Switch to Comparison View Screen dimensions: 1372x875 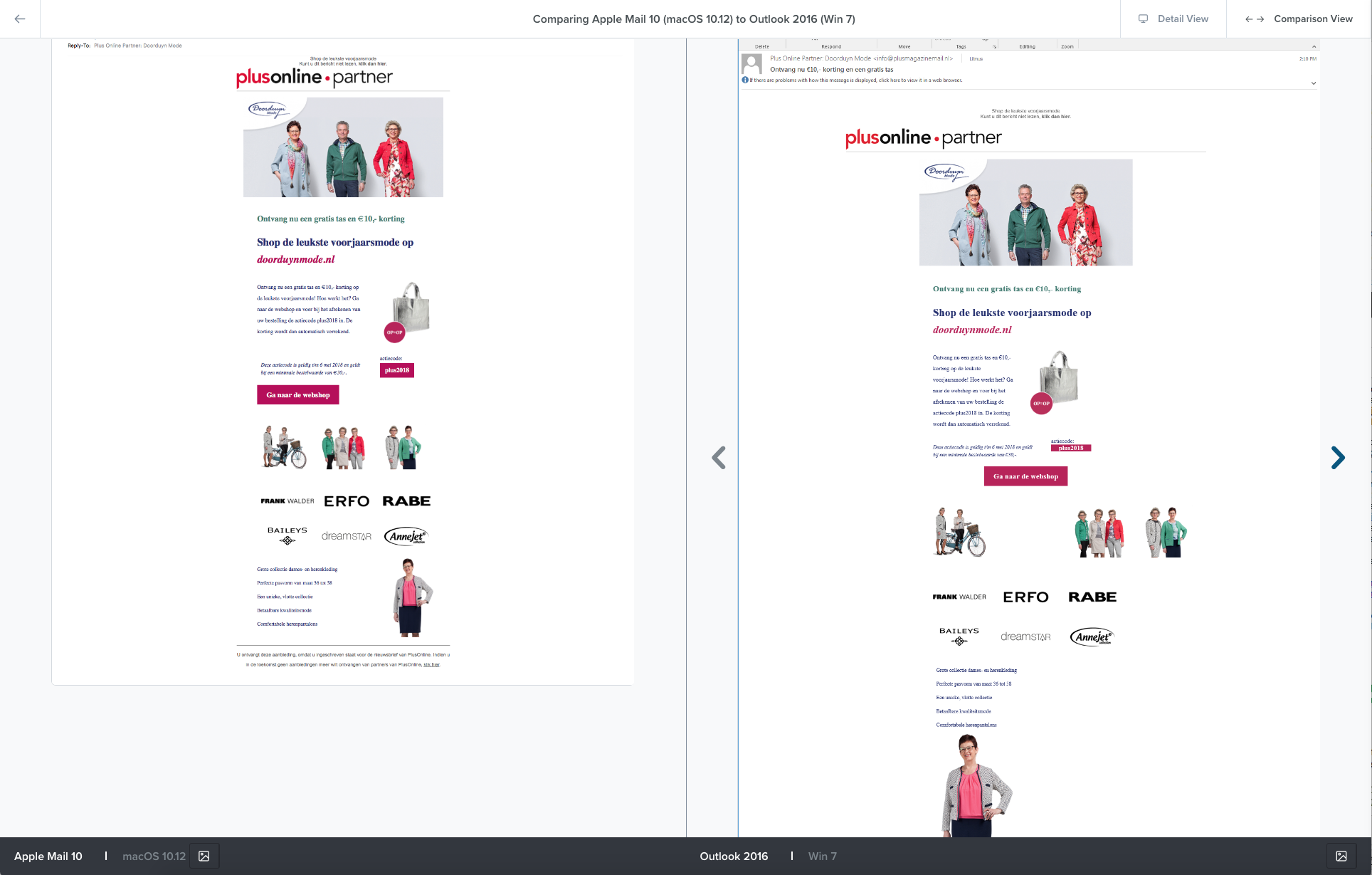pos(1299,19)
